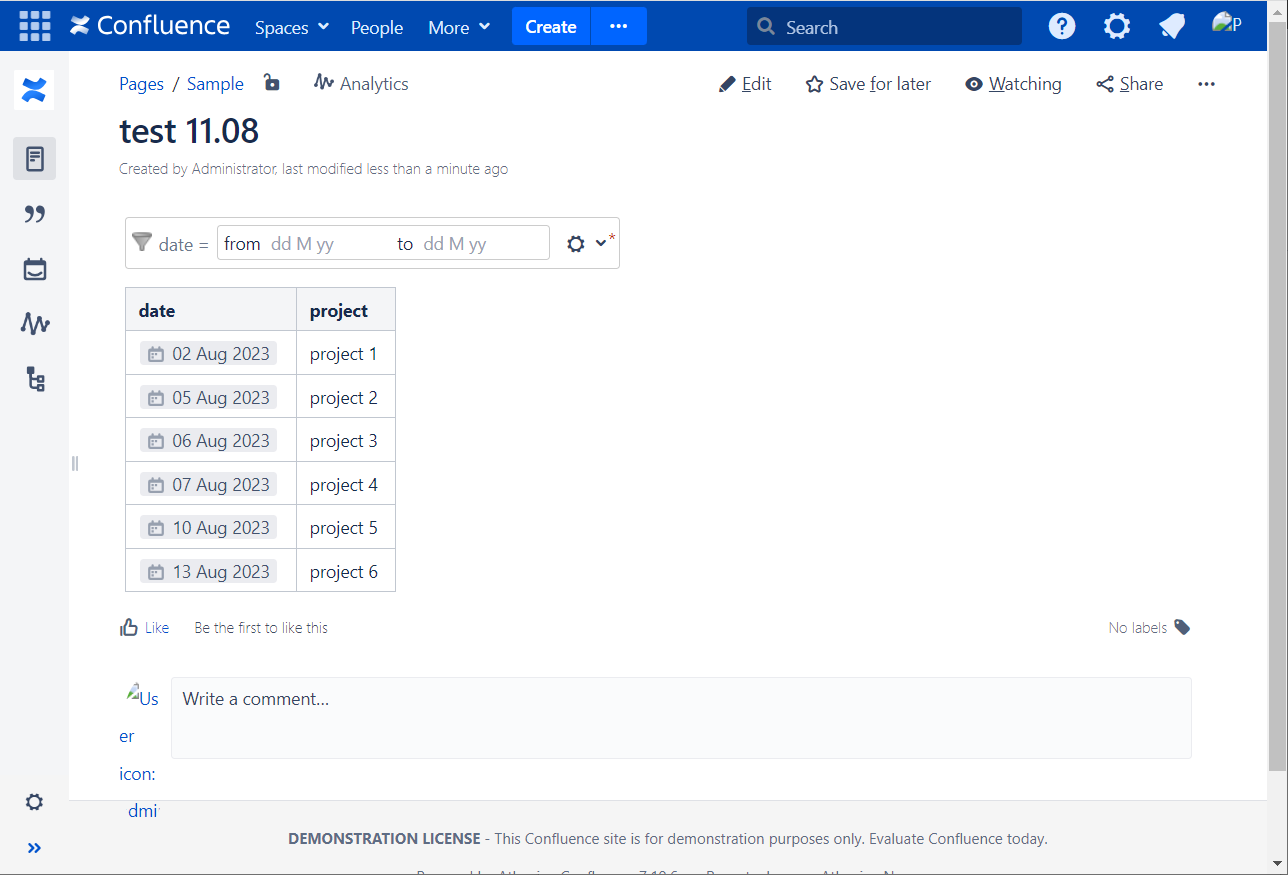
Task: Click the 'project 4' cell
Action: coord(346,485)
